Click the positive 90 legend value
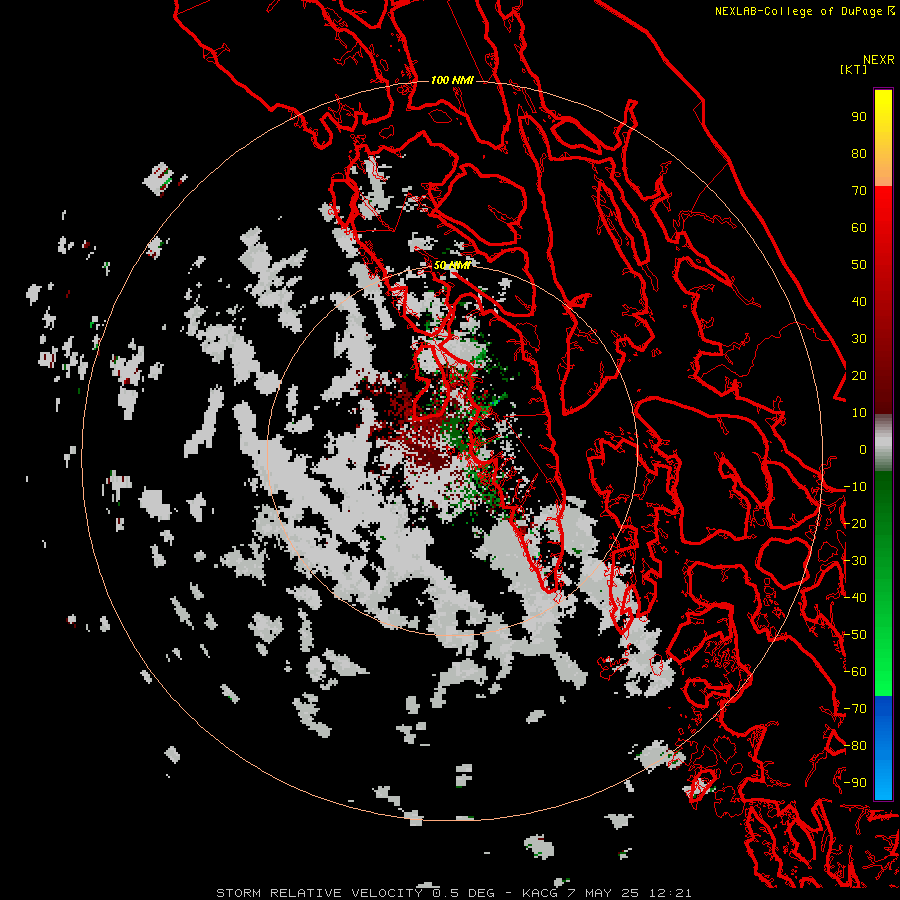This screenshot has height=900, width=900. pyautogui.click(x=859, y=117)
